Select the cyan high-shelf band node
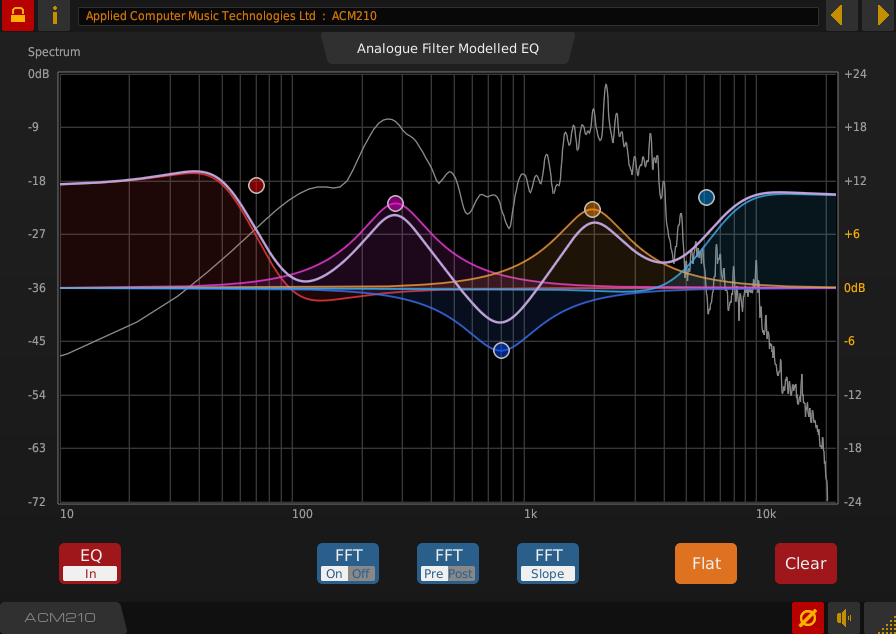 coord(706,197)
